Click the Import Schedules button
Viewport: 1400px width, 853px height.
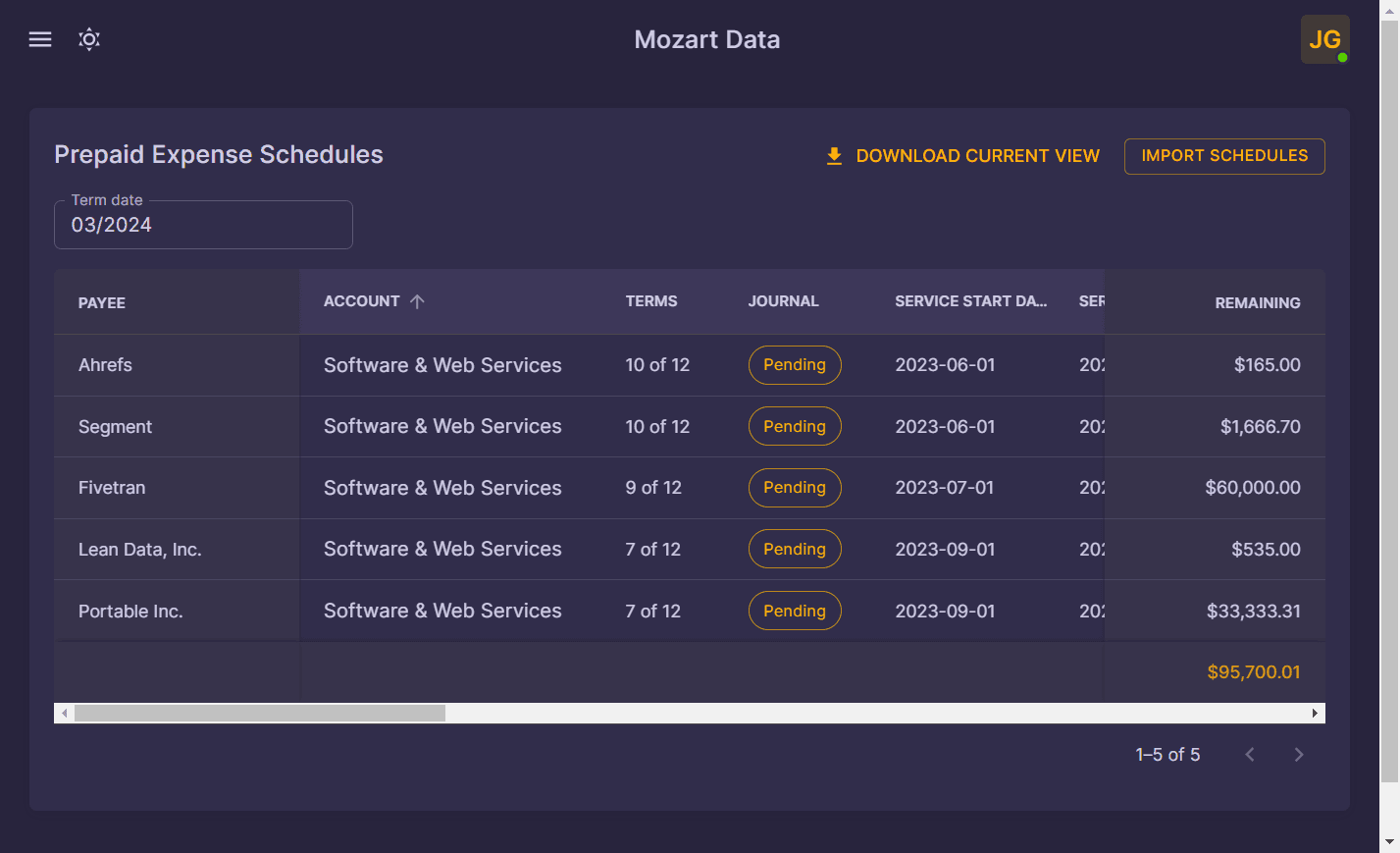point(1223,156)
